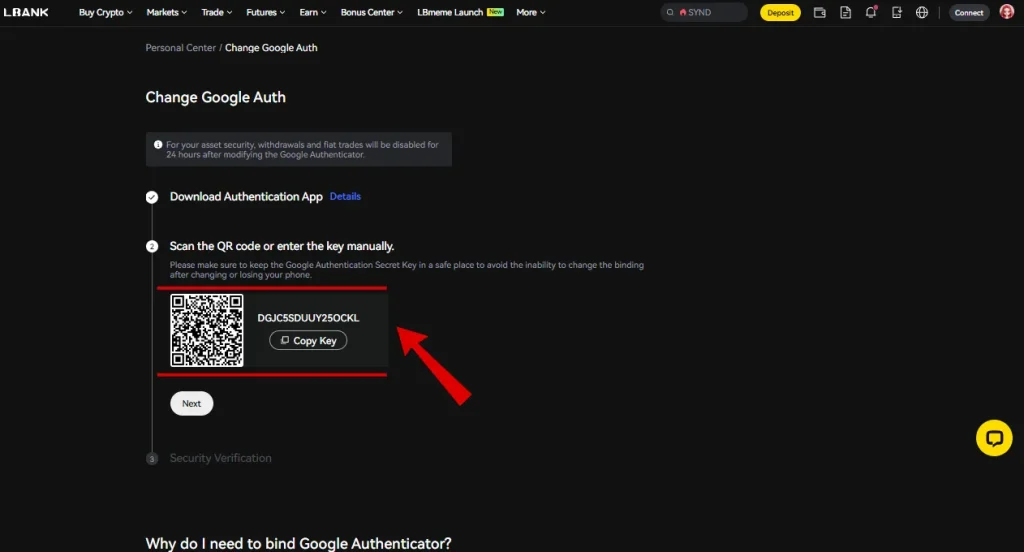Select the secret key DGJC5SDUUY25OCKL text
This screenshot has height=552, width=1024.
308,318
